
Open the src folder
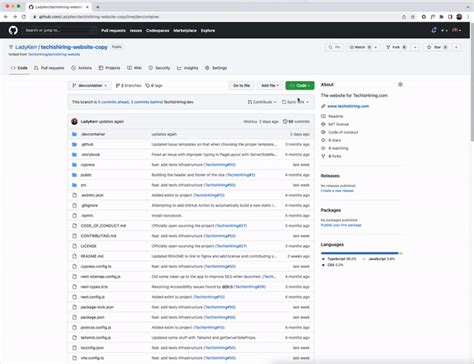83,185
